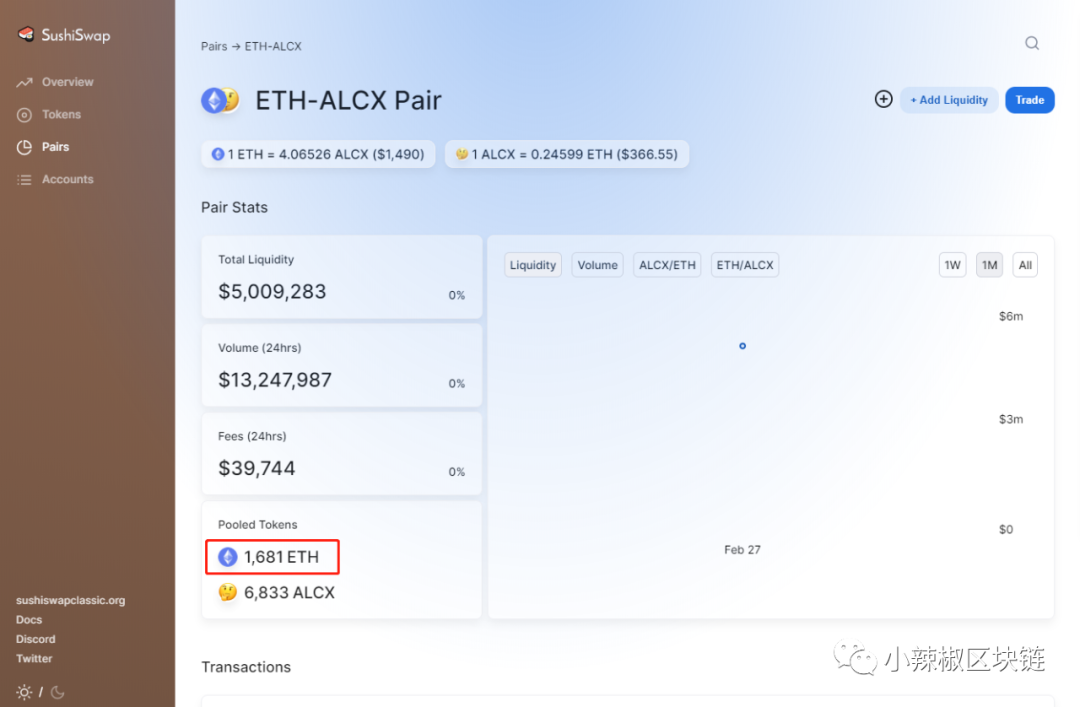
Task: Click the data point on the liquidity chart
Action: [742, 346]
